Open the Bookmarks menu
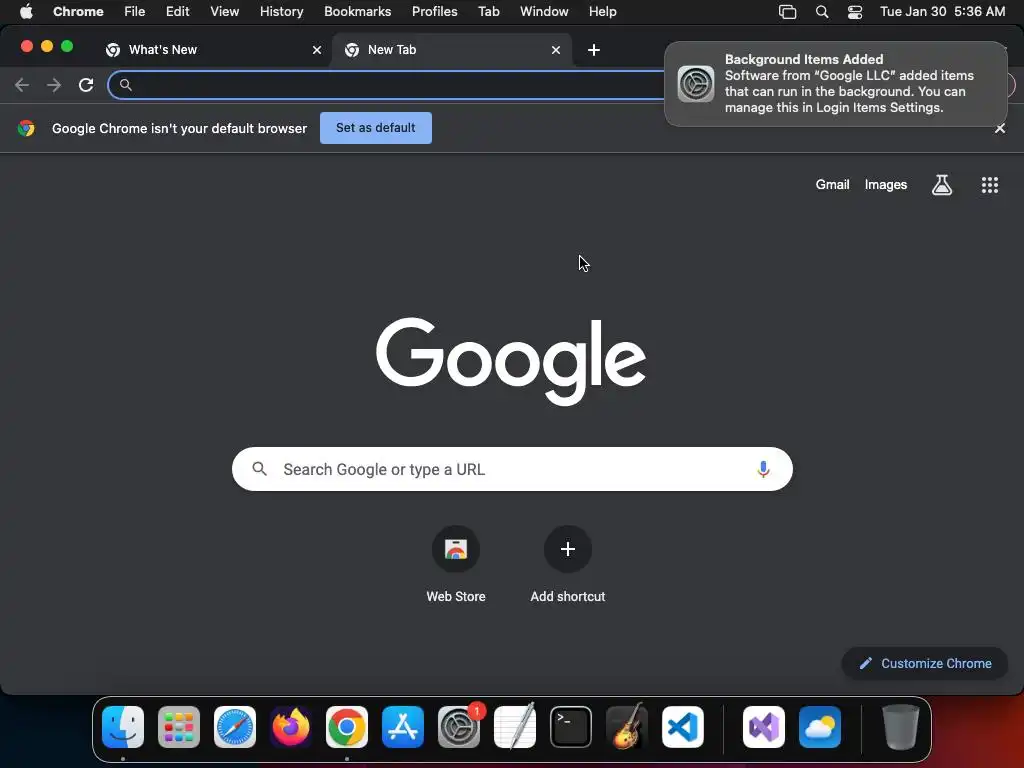 click(358, 12)
